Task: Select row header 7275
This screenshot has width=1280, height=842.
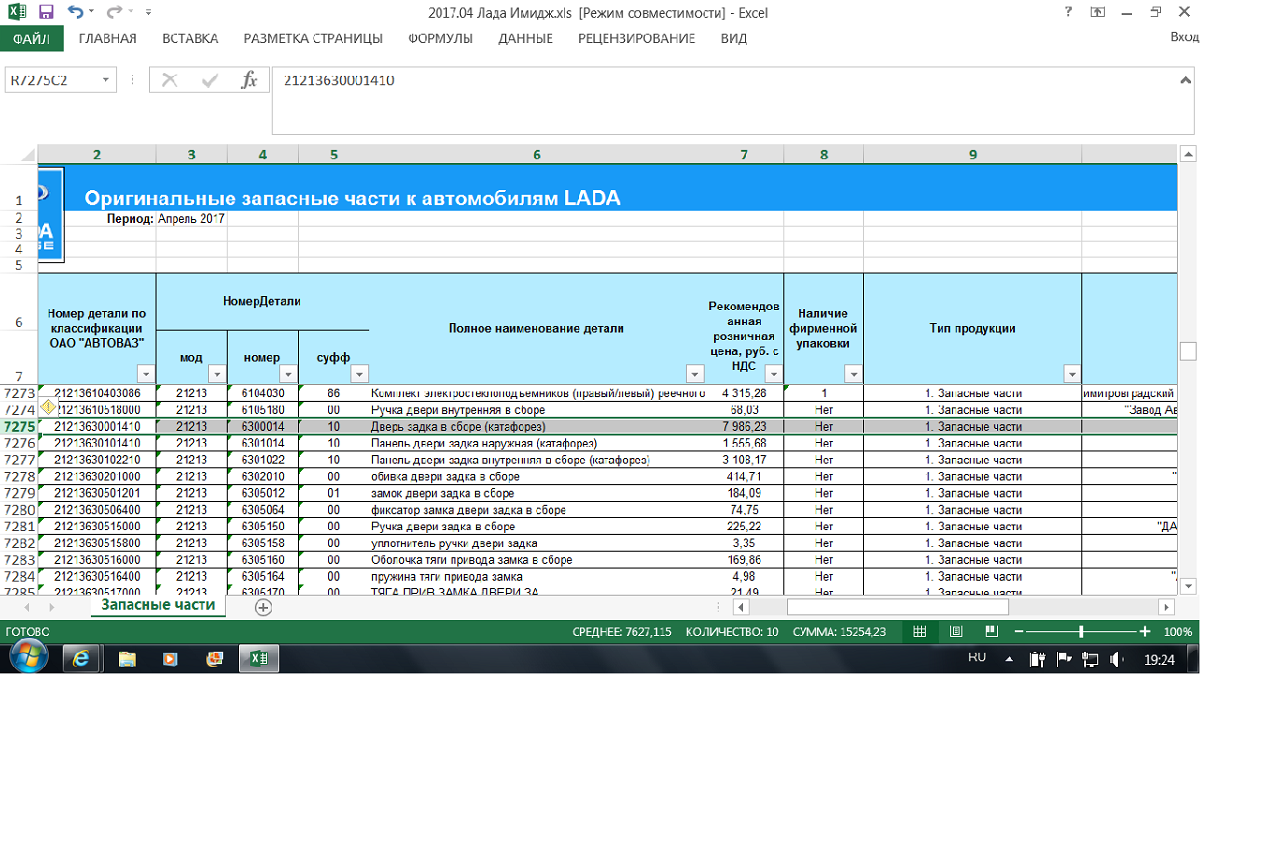Action: pyautogui.click(x=19, y=426)
